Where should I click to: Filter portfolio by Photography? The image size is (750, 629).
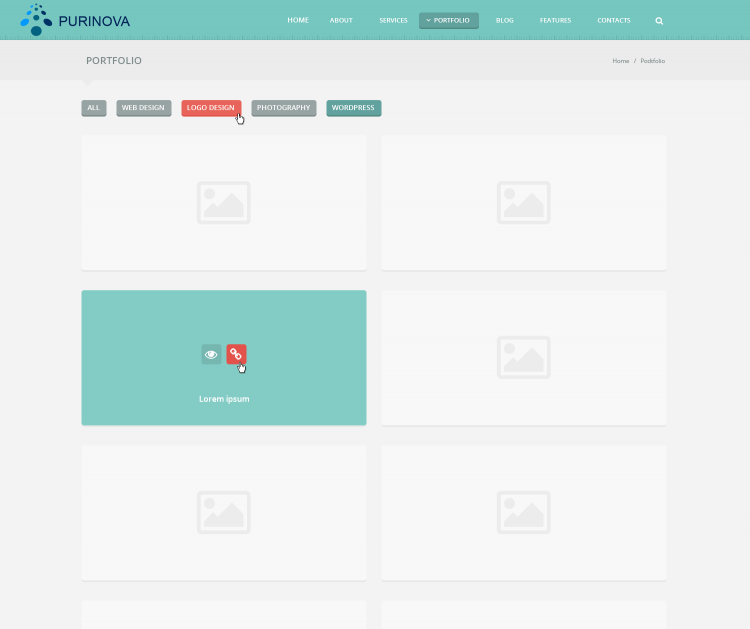pyautogui.click(x=283, y=108)
